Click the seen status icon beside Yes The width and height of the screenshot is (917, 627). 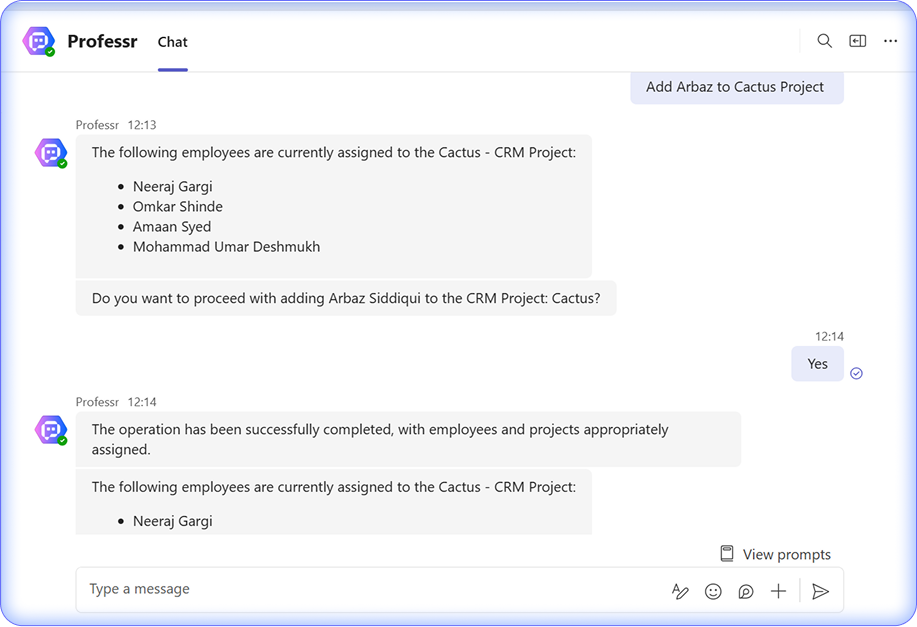tap(856, 373)
